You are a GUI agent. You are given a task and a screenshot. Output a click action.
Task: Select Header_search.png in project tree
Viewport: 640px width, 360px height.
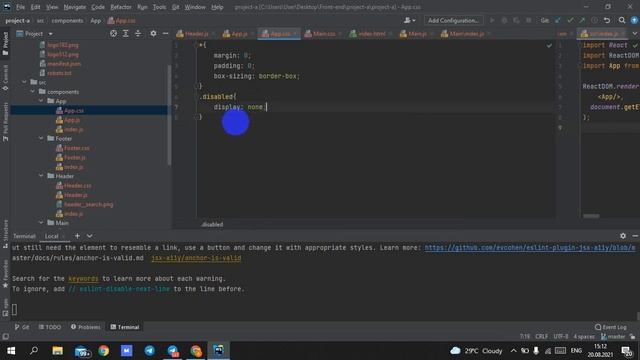[x=88, y=204]
